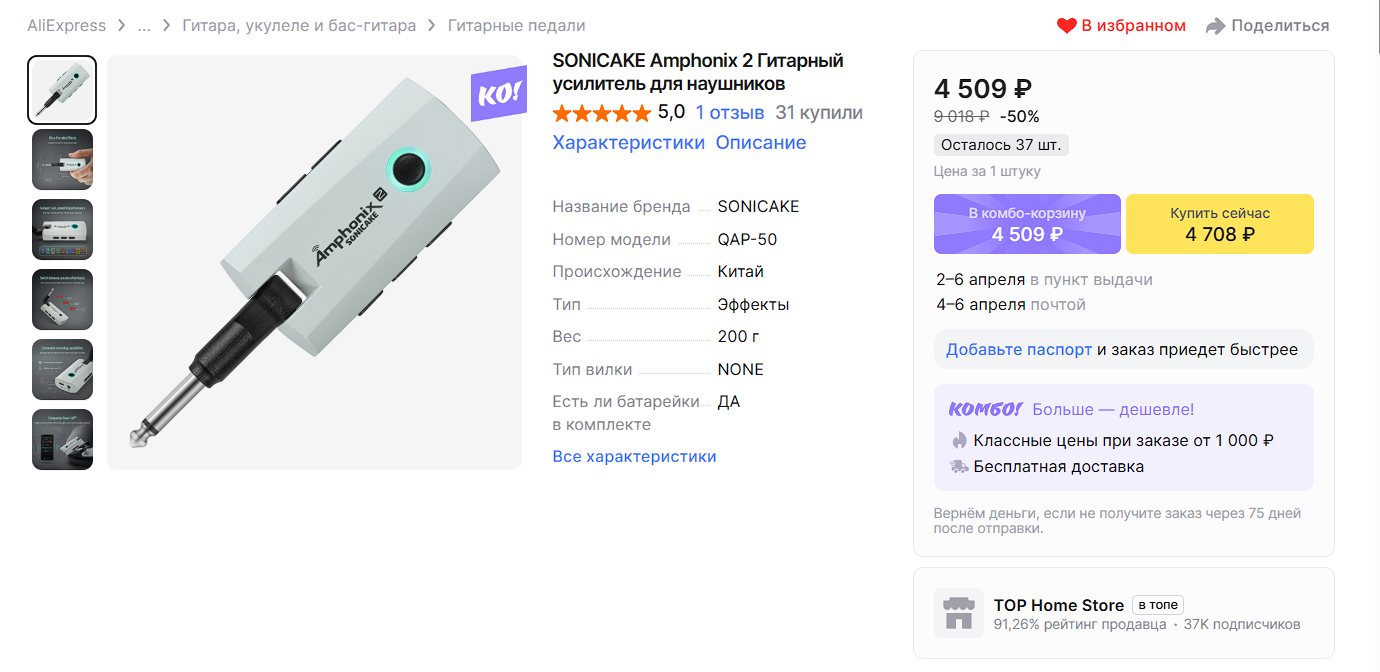Click the orange rating stars
The height and width of the screenshot is (672, 1380).
click(601, 113)
